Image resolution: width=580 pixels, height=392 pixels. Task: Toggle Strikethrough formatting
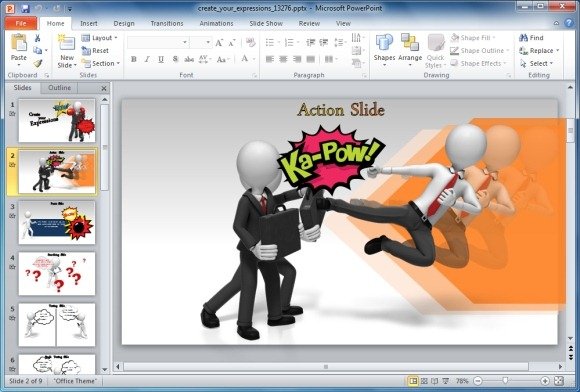(189, 59)
